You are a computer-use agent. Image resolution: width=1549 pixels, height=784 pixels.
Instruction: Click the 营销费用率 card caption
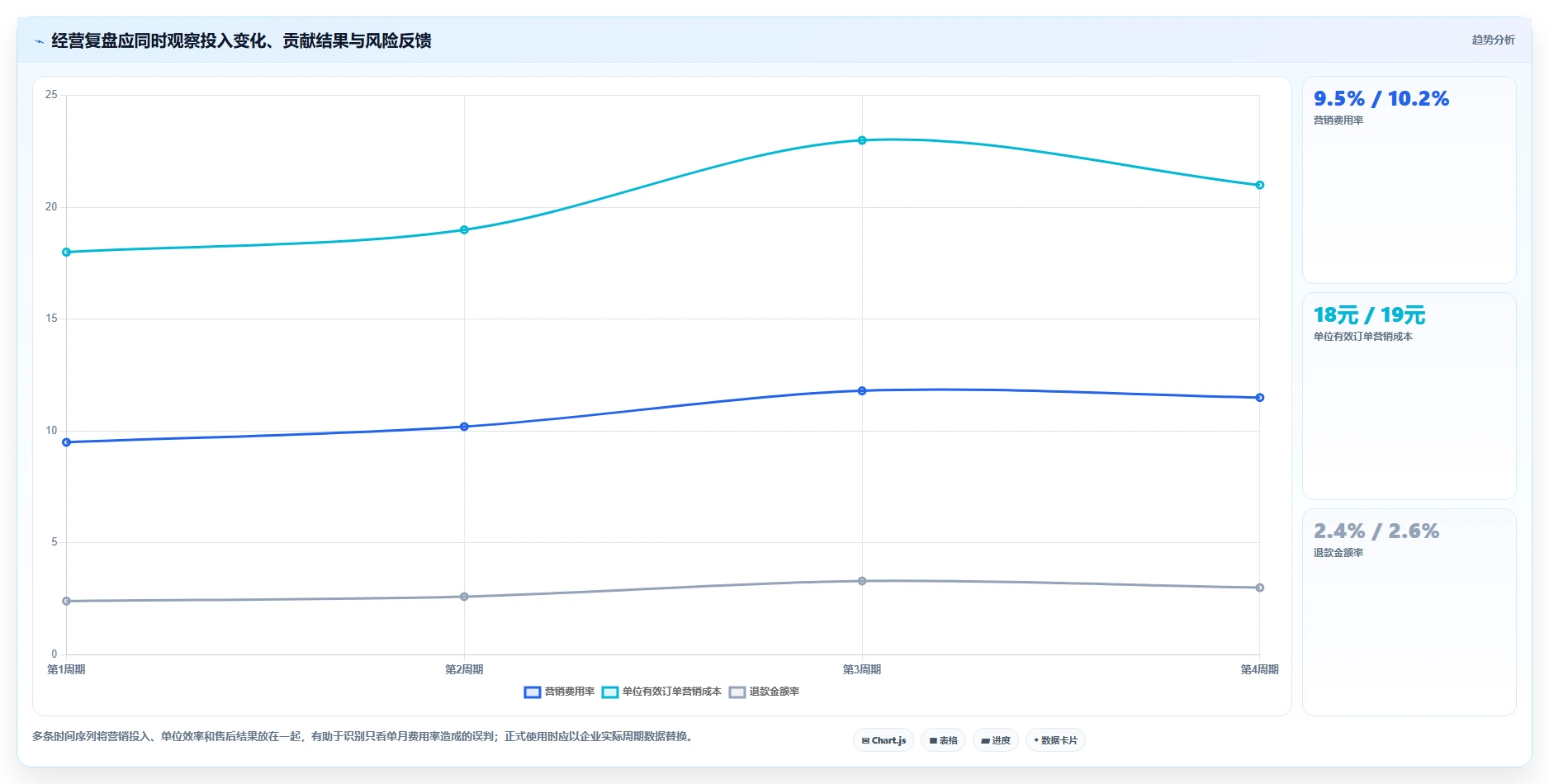[x=1338, y=120]
